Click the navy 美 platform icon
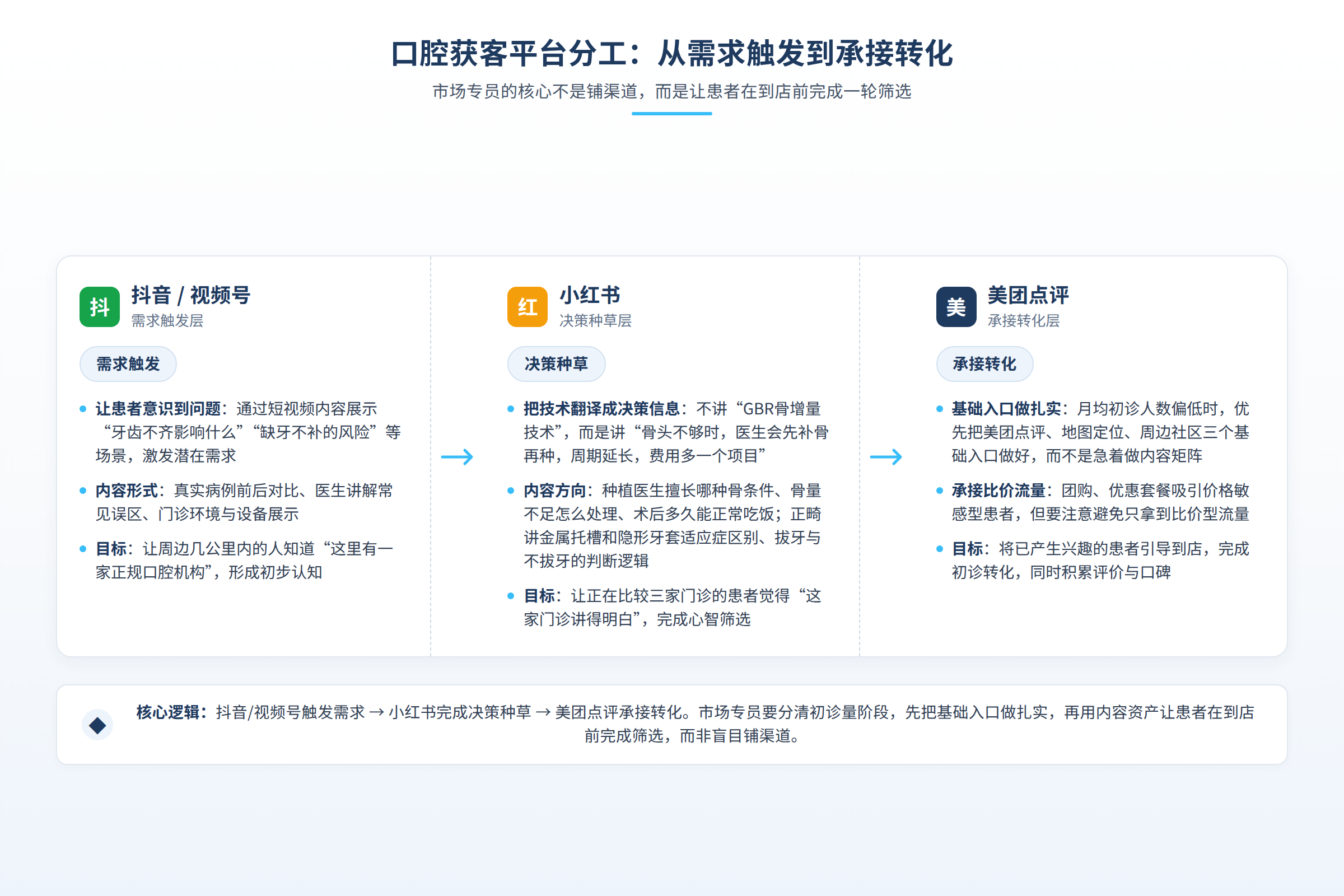Viewport: 1344px width, 896px height. point(956,307)
